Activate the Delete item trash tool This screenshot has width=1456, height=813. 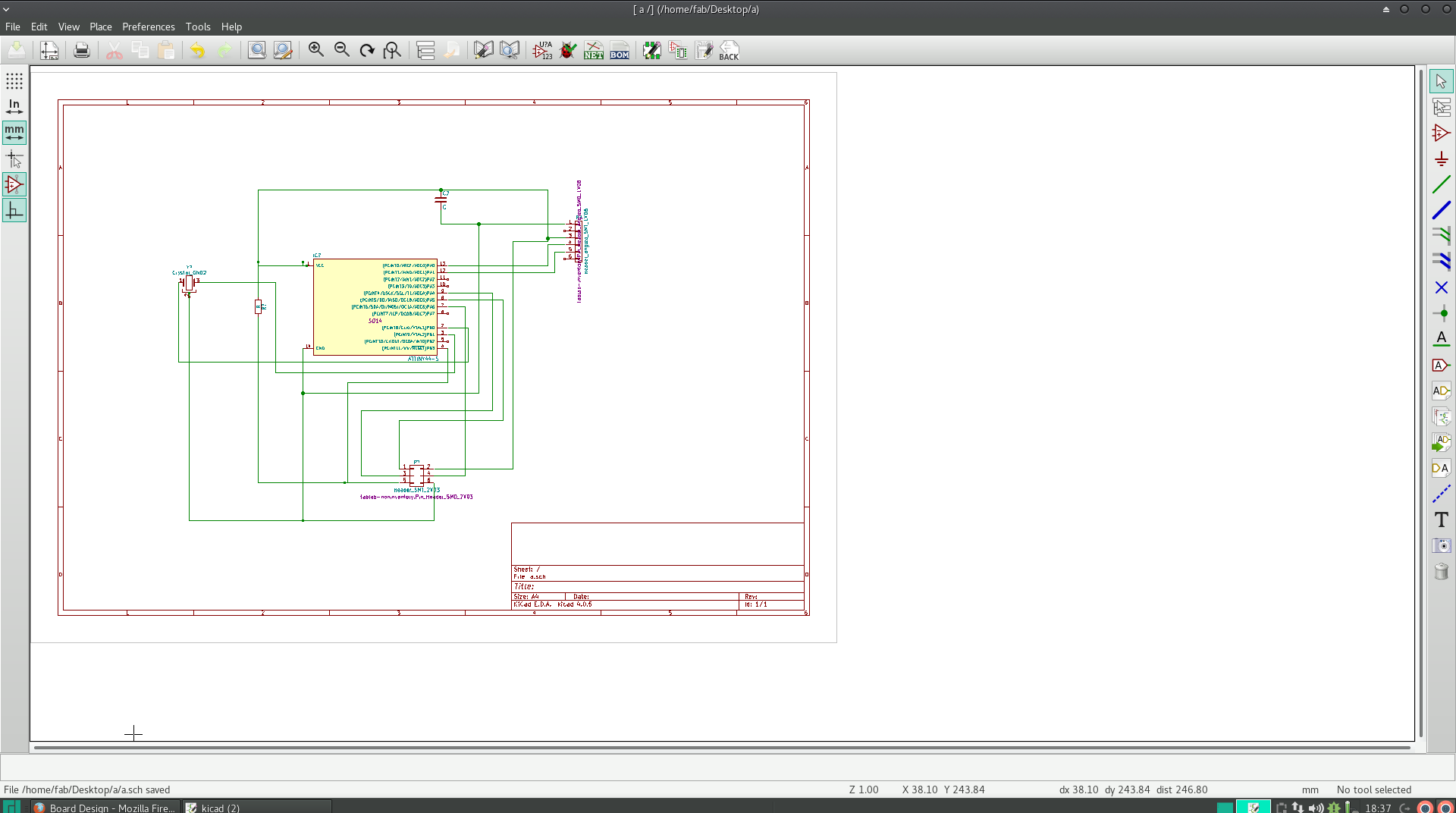click(x=1441, y=571)
